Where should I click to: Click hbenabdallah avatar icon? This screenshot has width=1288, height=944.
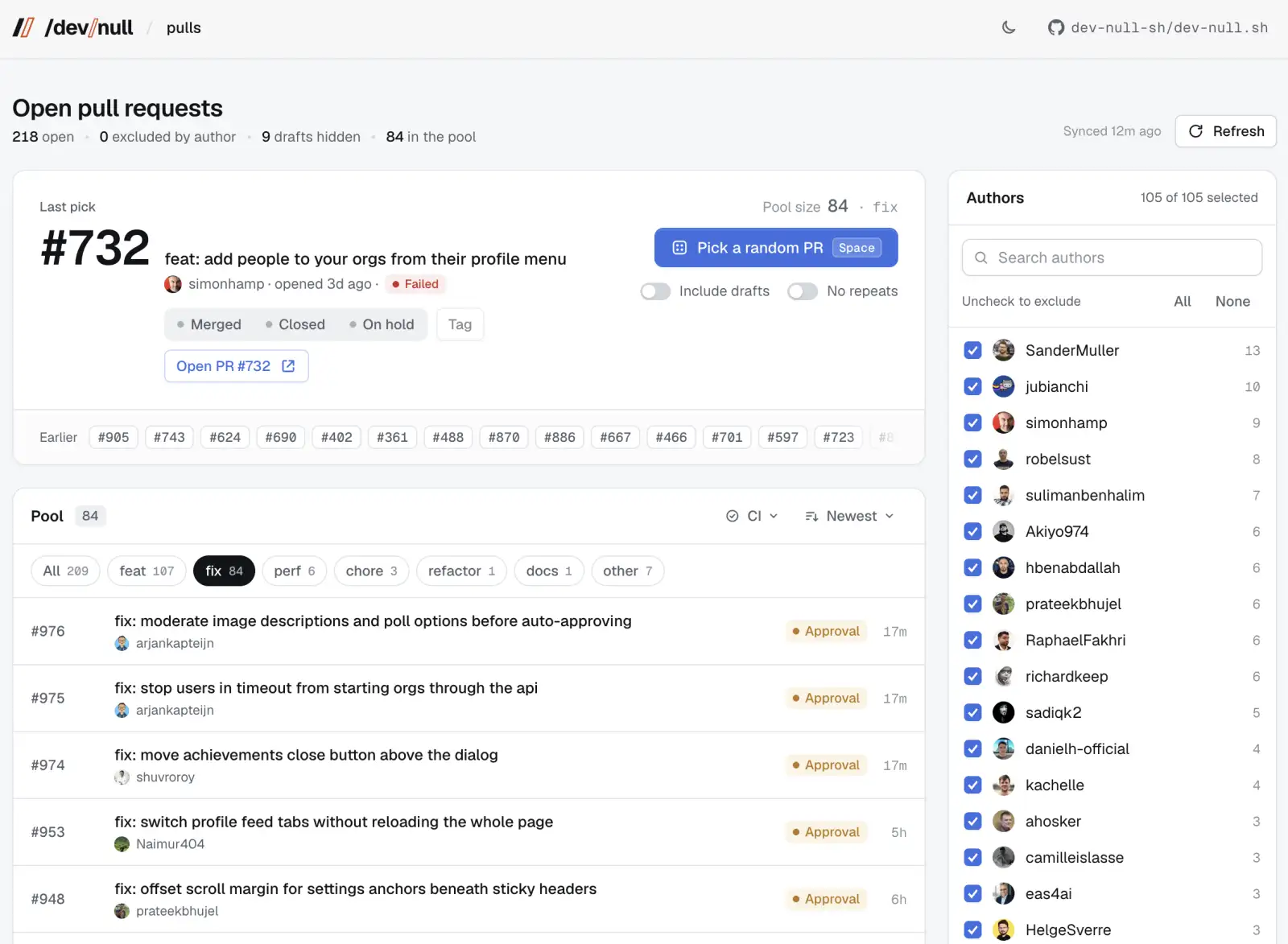[1003, 567]
